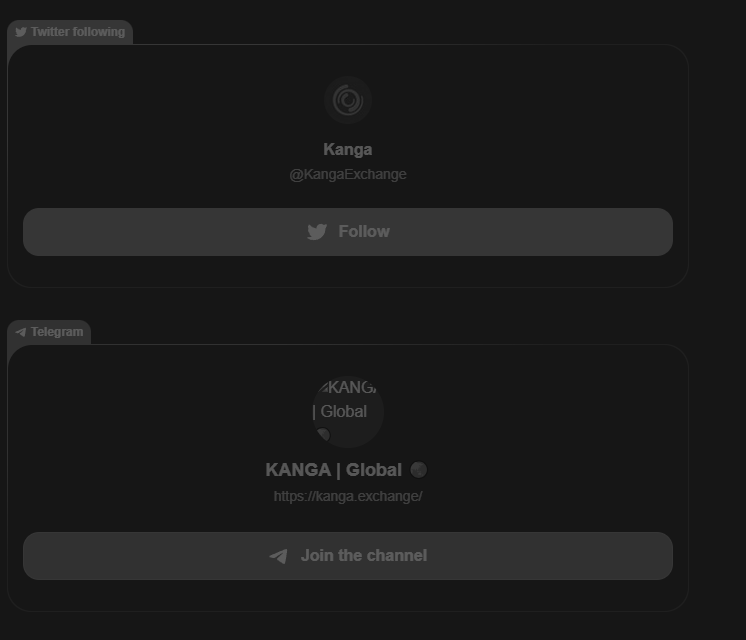The image size is (746, 640).
Task: Click the Kanga profile name
Action: pyautogui.click(x=348, y=149)
